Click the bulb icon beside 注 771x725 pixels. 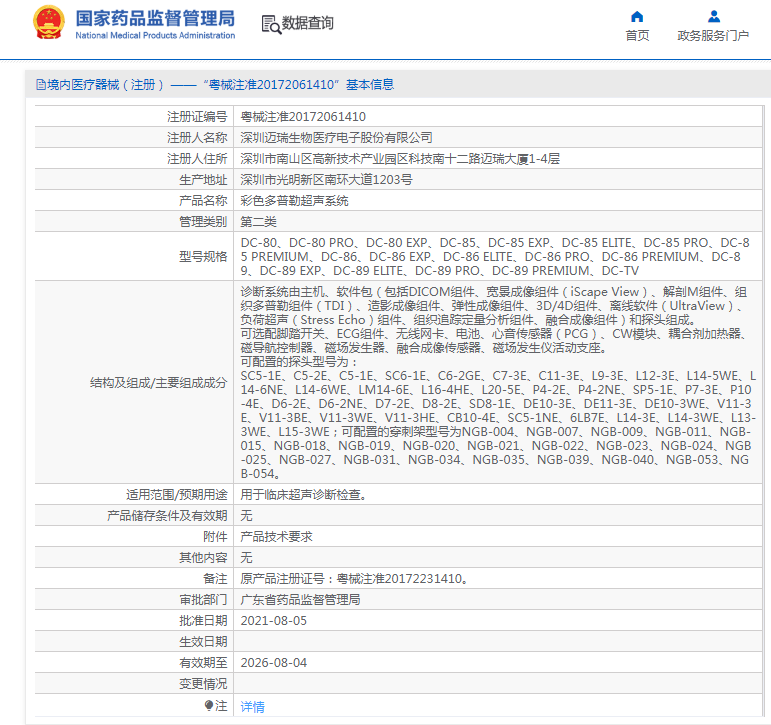coord(208,706)
